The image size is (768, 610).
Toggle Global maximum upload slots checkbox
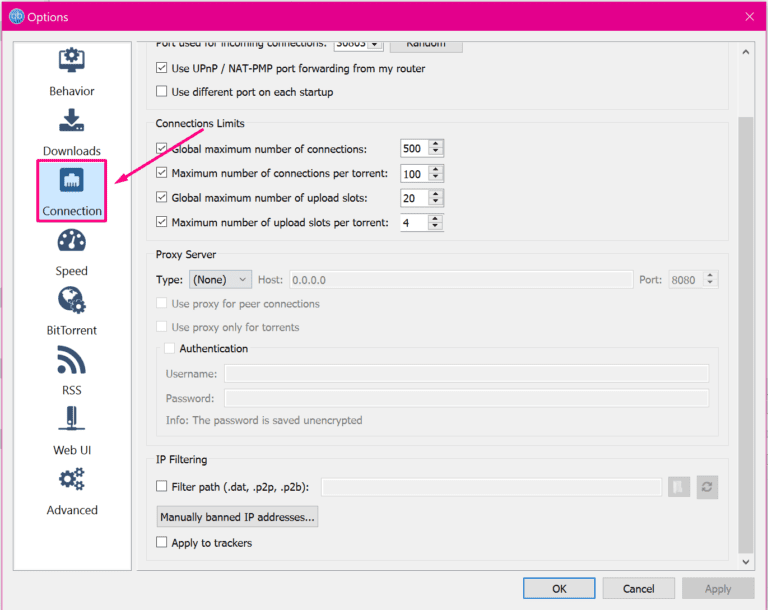(x=161, y=197)
